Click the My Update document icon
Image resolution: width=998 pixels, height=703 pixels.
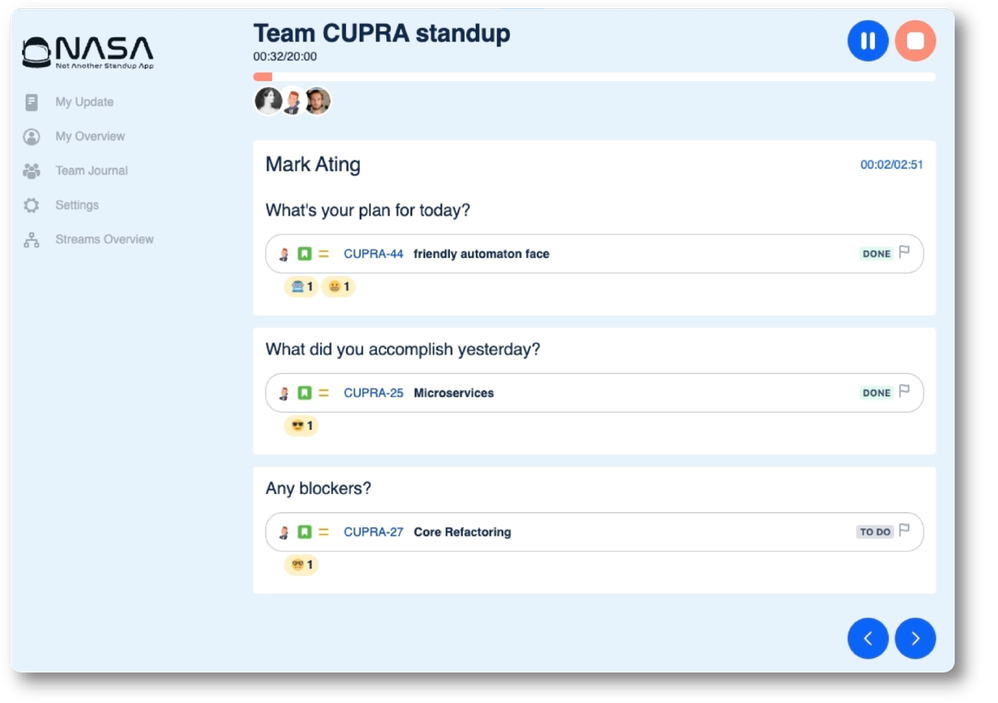[31, 102]
